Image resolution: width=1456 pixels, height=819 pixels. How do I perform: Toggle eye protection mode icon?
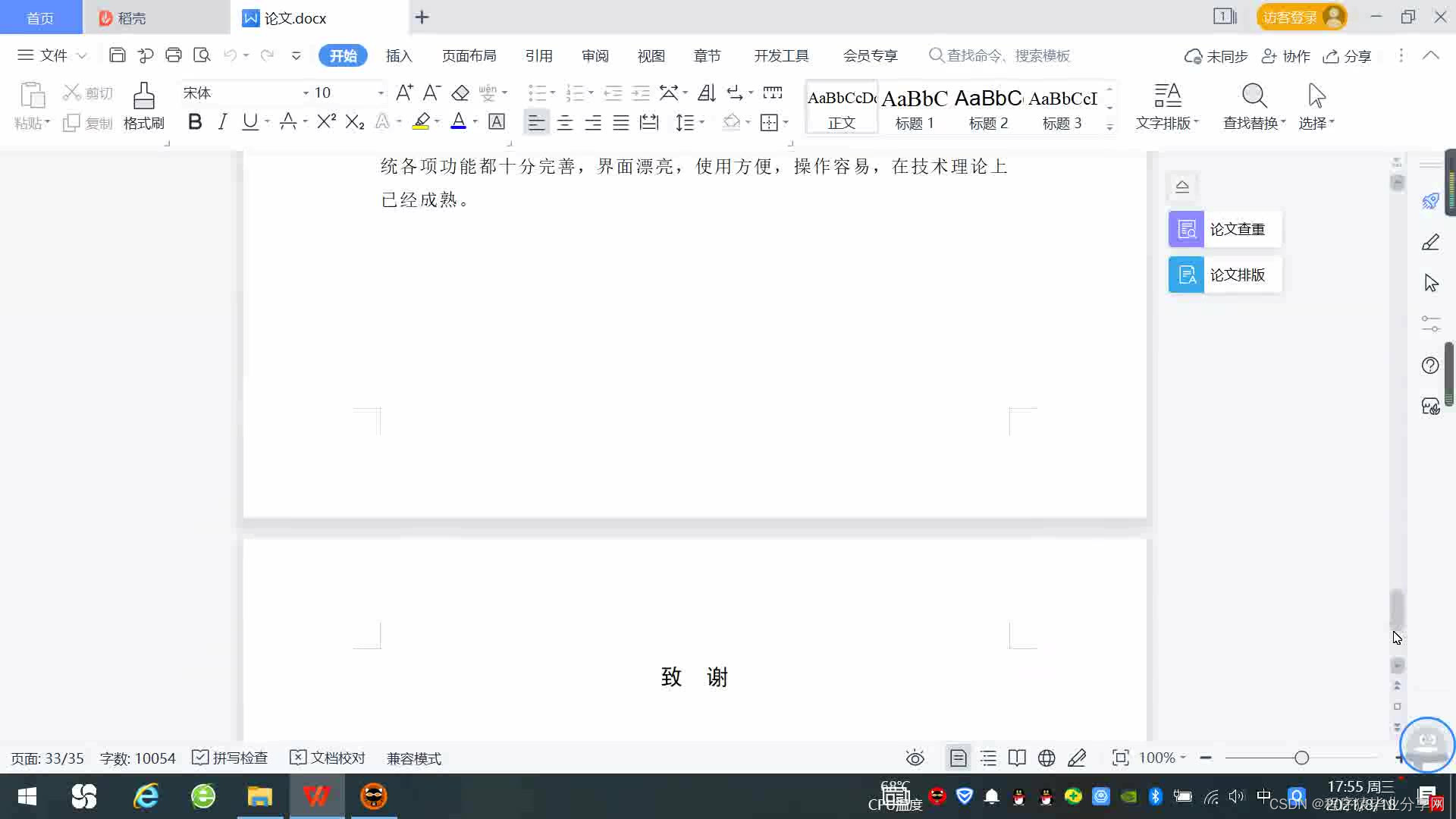915,758
